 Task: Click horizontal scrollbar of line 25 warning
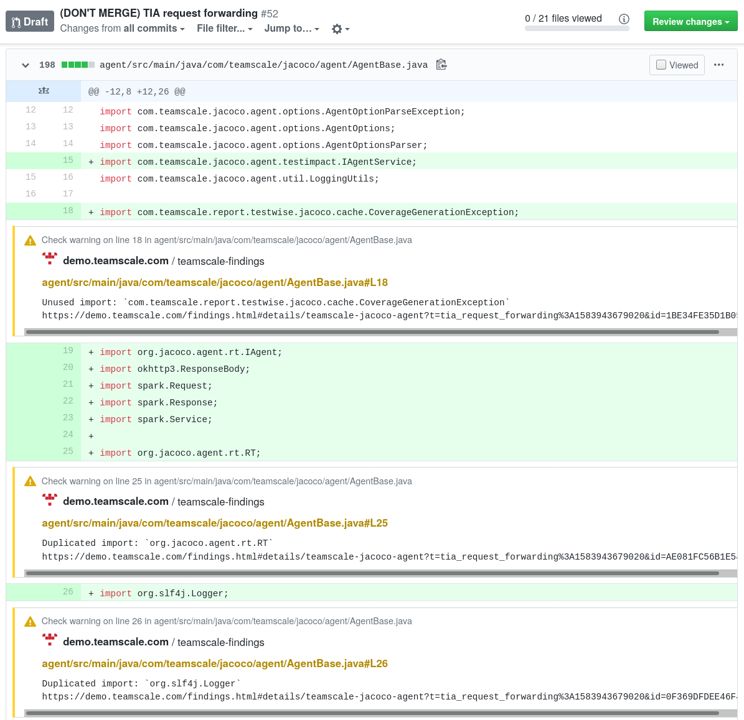[372, 573]
